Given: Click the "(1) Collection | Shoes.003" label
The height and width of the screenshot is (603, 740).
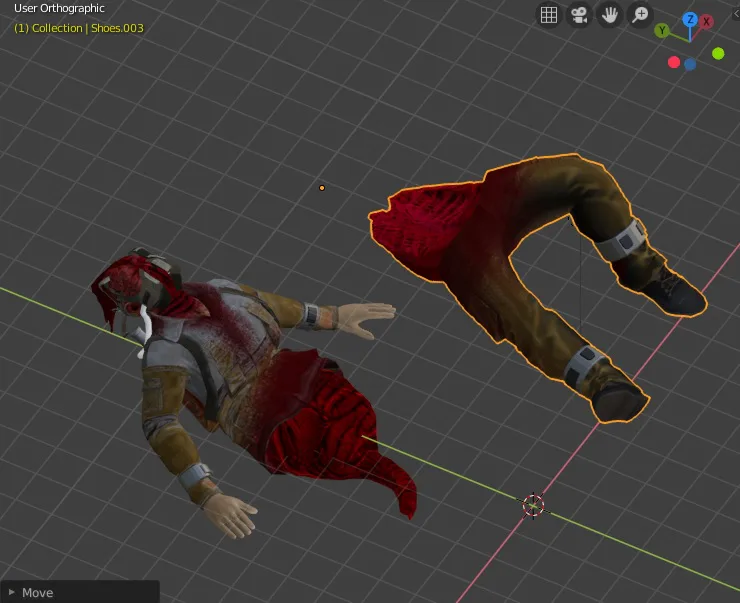Looking at the screenshot, I should point(79,28).
